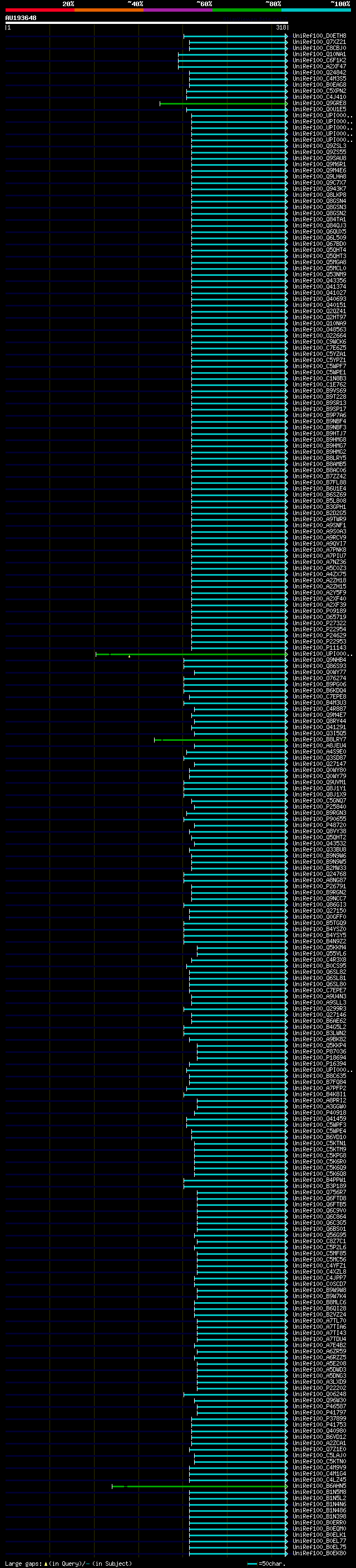Image resolution: width=356 pixels, height=1568 pixels.
Task: Open hit UniRef100_Q7XZ21
Action: pyautogui.click(x=319, y=42)
